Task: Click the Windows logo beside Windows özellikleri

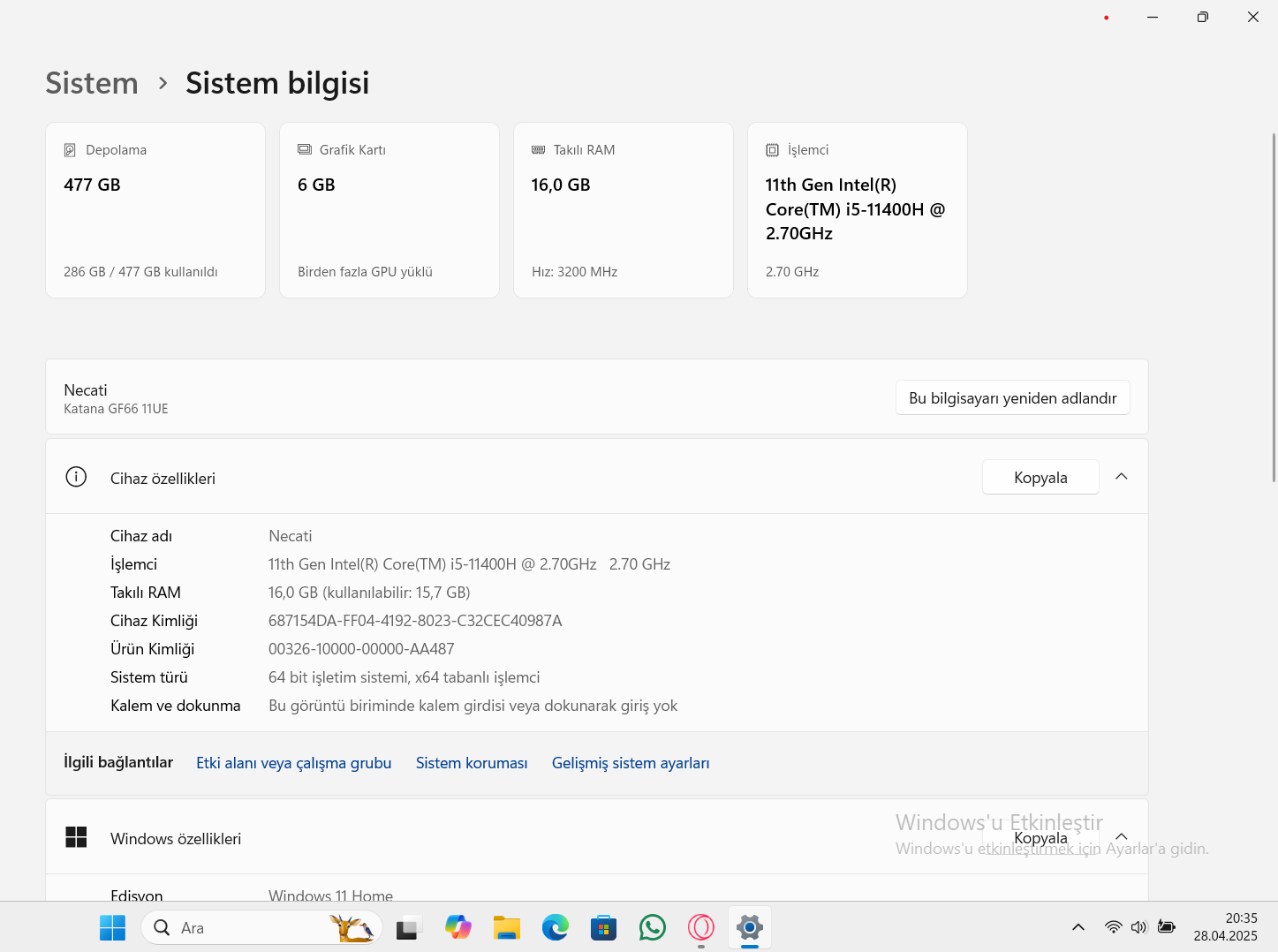Action: point(76,837)
